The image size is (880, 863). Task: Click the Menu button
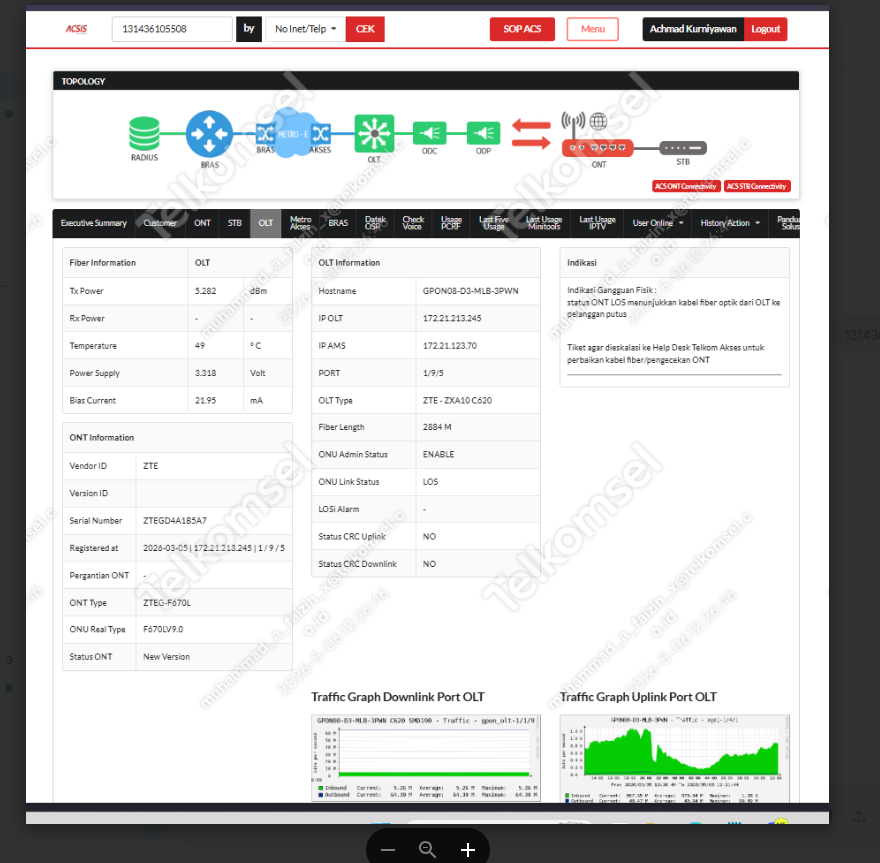point(593,29)
